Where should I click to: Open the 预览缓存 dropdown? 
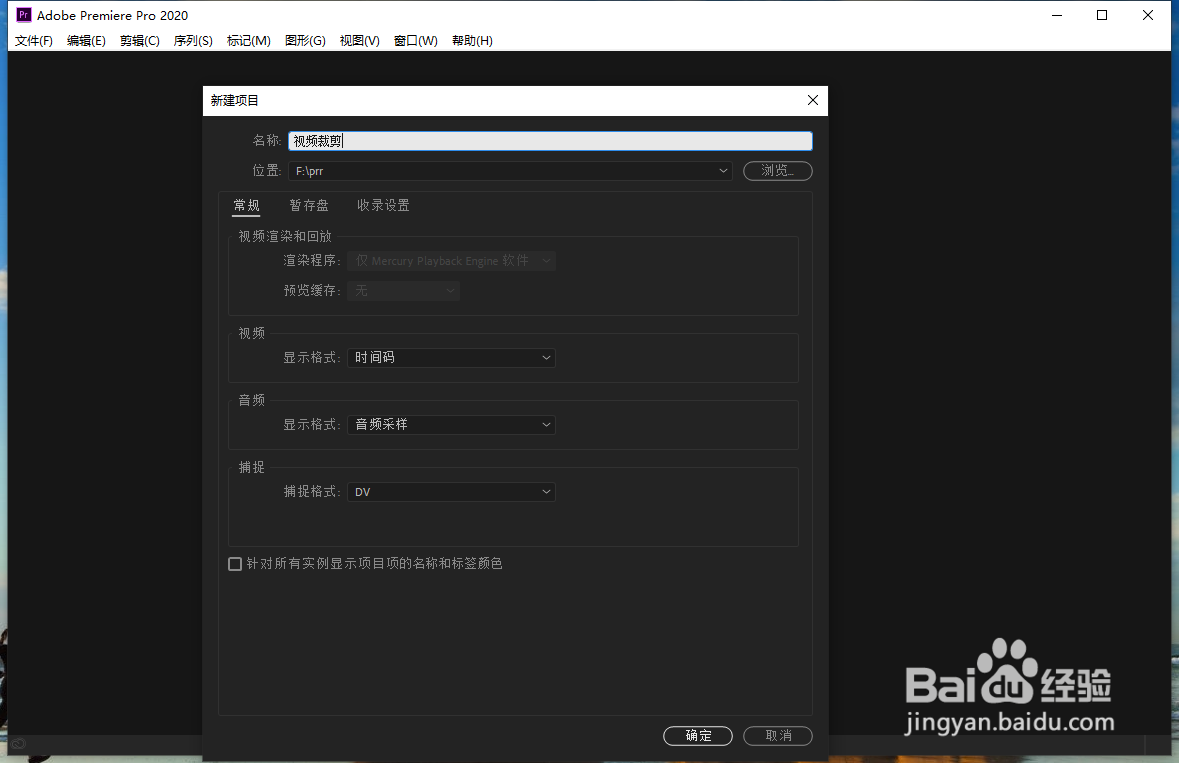click(x=404, y=291)
